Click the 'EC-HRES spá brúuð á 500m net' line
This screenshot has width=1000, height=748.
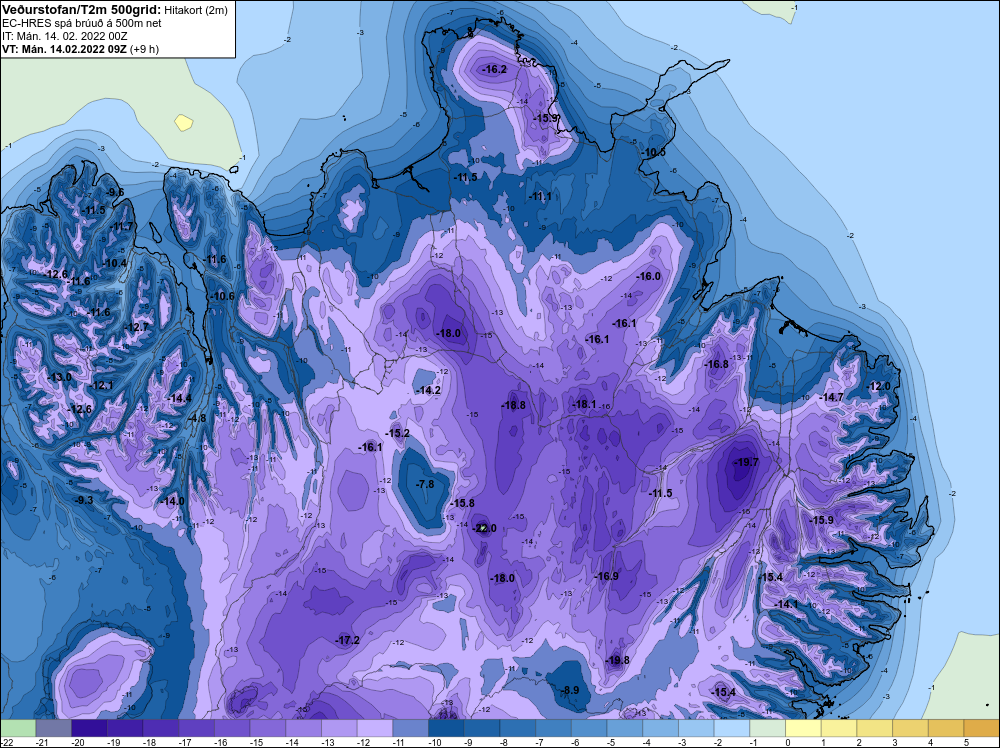tap(82, 23)
